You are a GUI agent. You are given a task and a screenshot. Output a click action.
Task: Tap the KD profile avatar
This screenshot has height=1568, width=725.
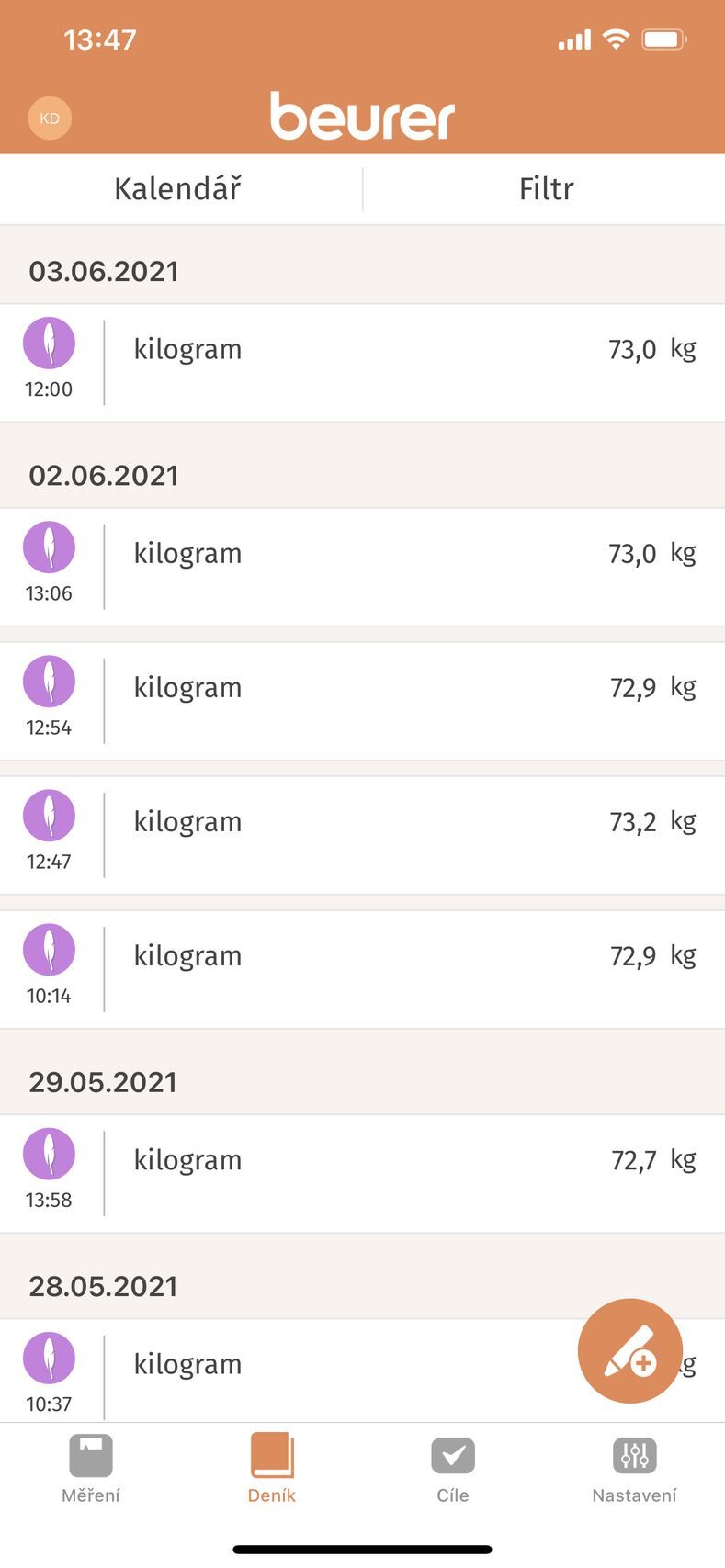pyautogui.click(x=50, y=118)
